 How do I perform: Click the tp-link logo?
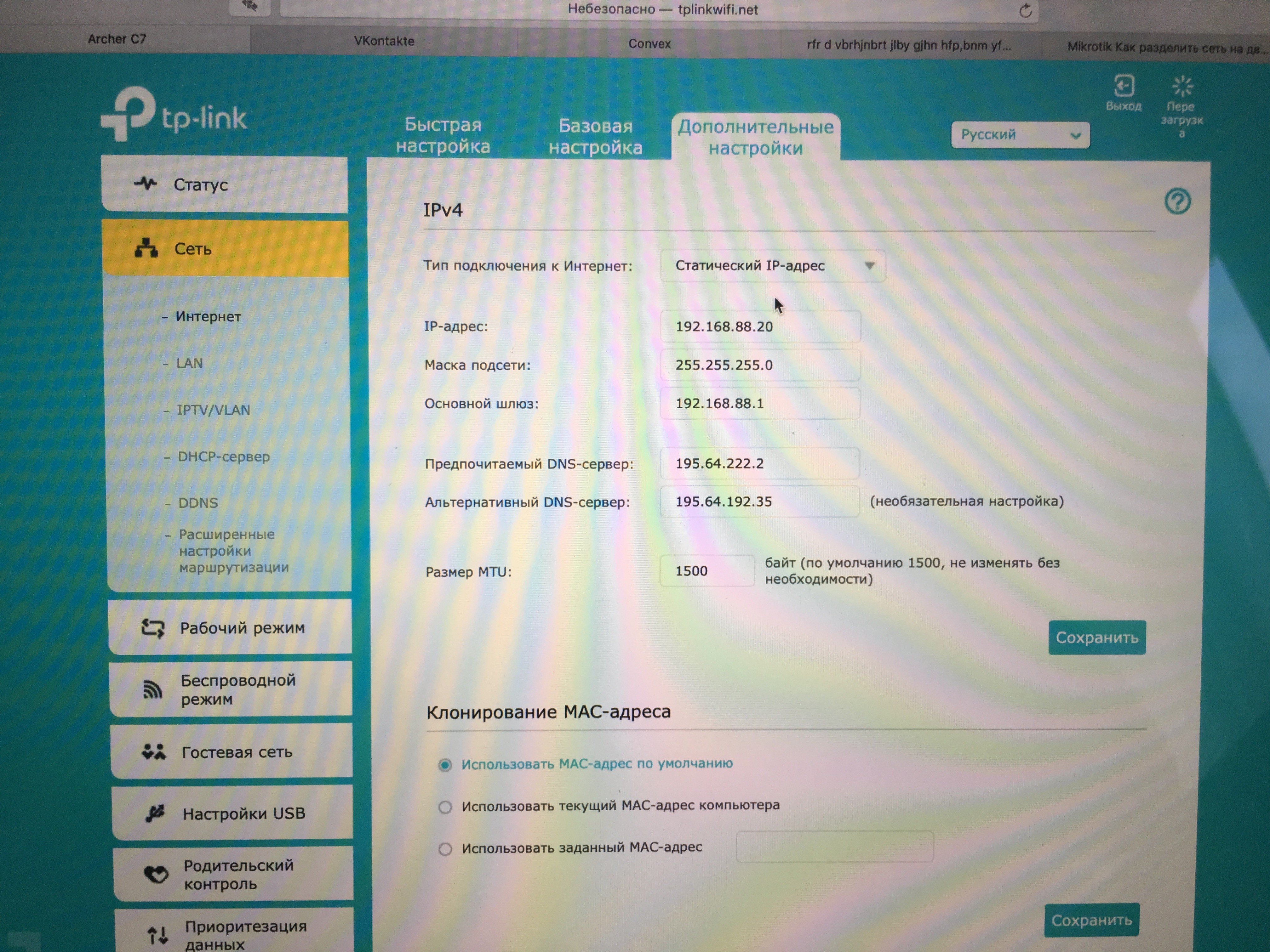coord(174,114)
